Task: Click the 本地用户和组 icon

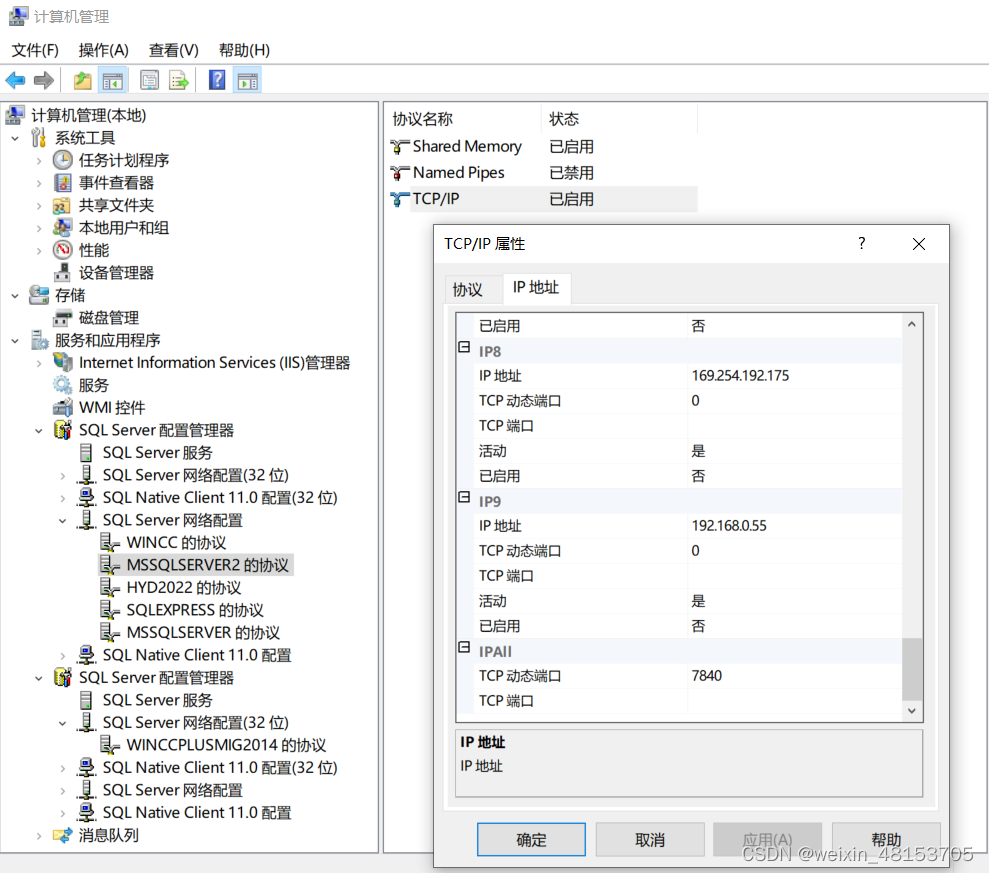Action: (62, 227)
